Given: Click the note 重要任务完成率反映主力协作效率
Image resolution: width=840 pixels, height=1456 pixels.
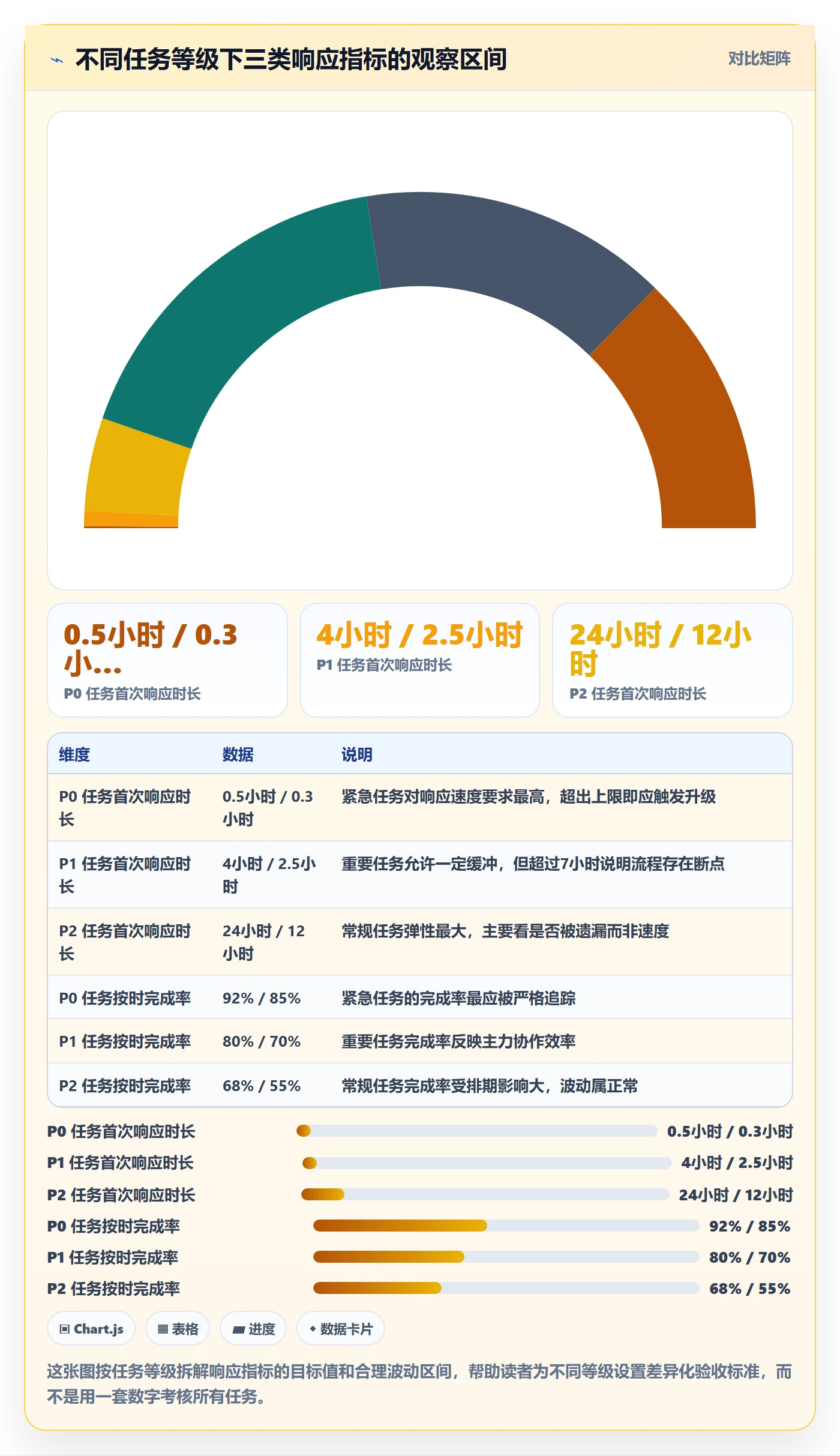Looking at the screenshot, I should tap(458, 1041).
